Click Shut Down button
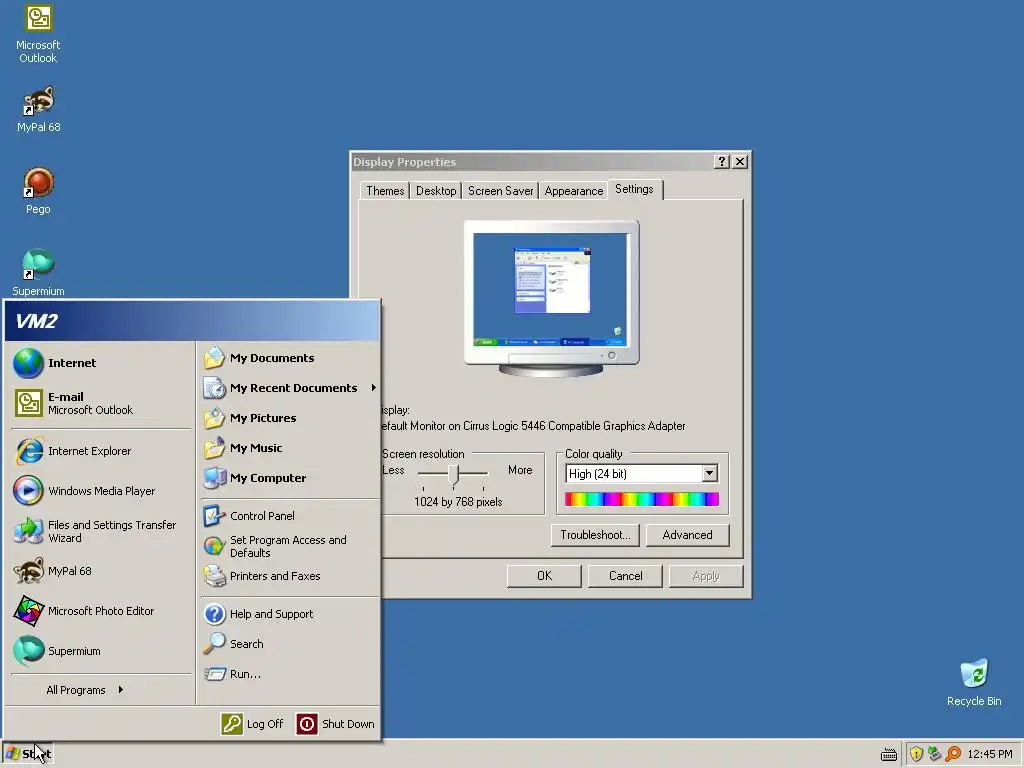The image size is (1024, 768). [336, 724]
